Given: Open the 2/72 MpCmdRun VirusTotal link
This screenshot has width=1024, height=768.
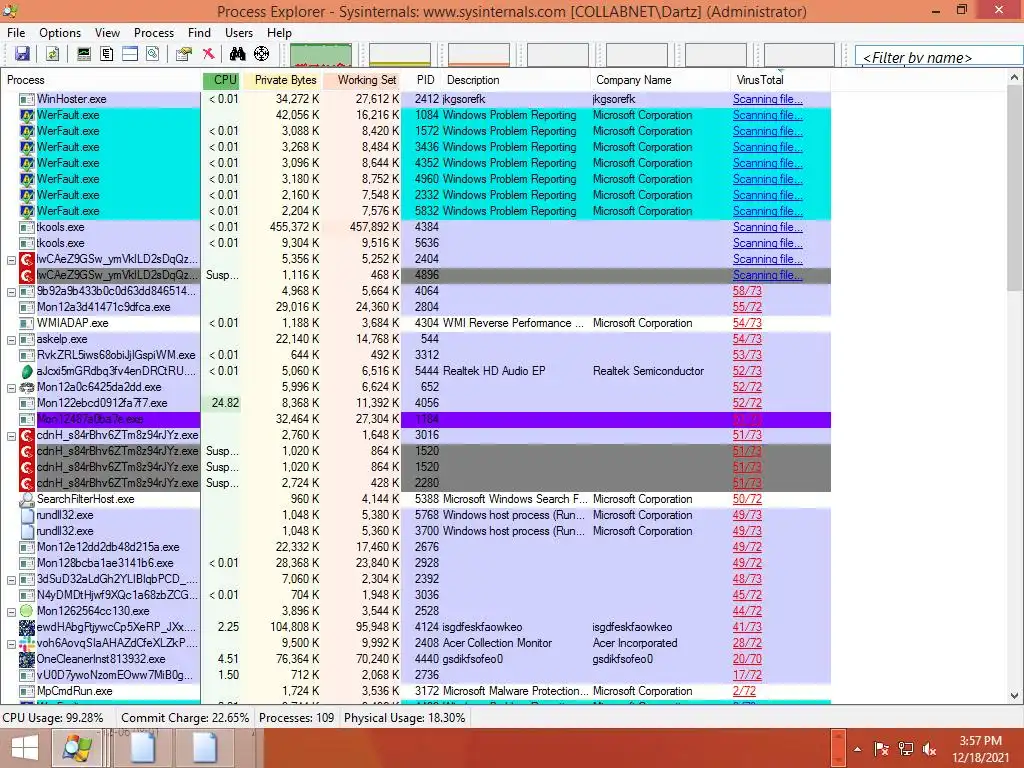Looking at the screenshot, I should (744, 691).
